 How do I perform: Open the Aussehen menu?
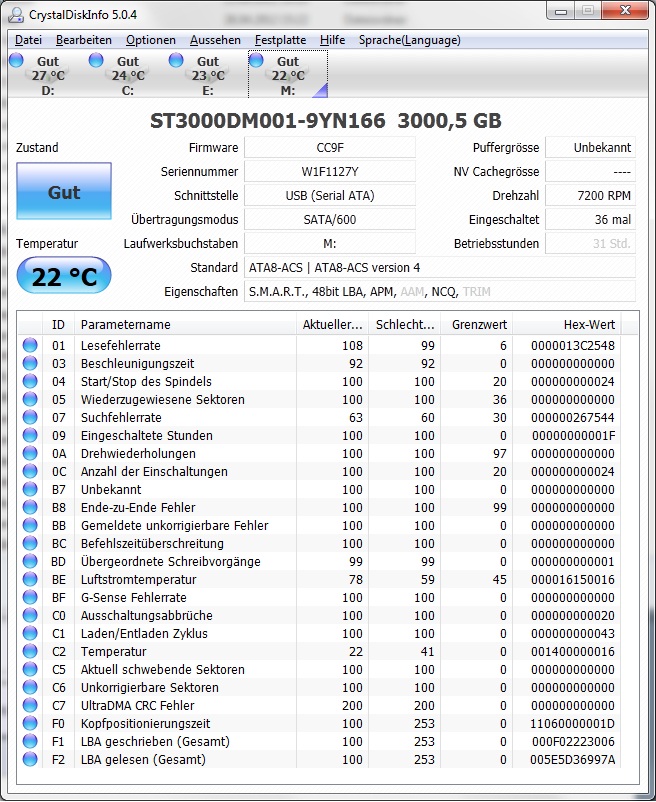pos(215,40)
